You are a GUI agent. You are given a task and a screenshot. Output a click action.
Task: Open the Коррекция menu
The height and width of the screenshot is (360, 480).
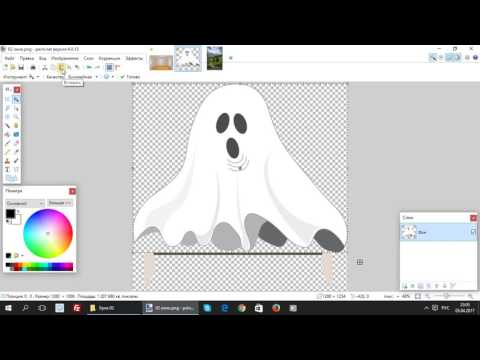[109, 58]
